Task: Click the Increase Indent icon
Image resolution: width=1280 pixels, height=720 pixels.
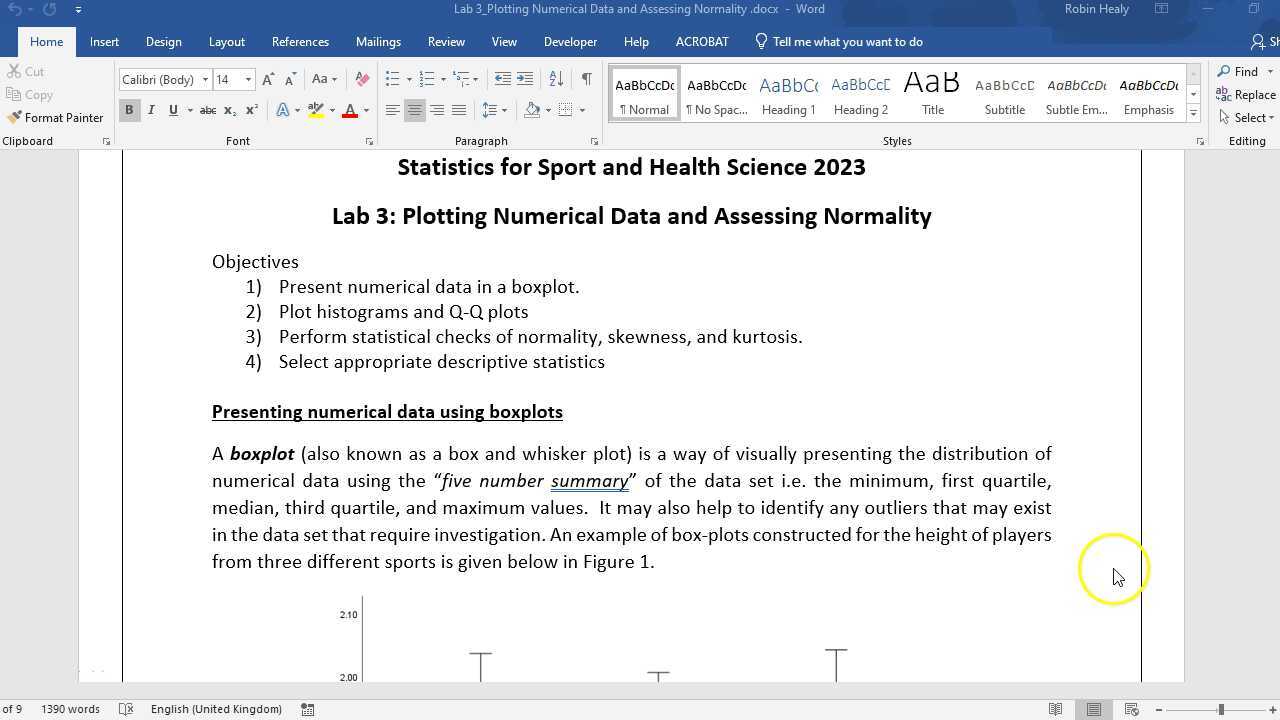Action: pyautogui.click(x=525, y=79)
